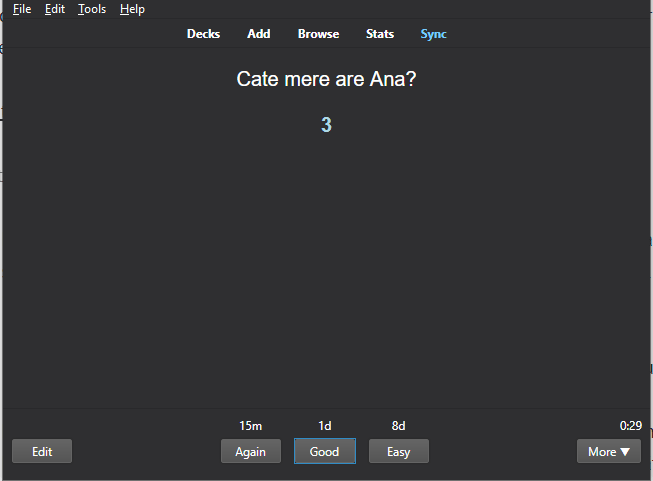Click the question text 'Cate mere are Ana?'
The image size is (653, 481).
click(x=326, y=79)
